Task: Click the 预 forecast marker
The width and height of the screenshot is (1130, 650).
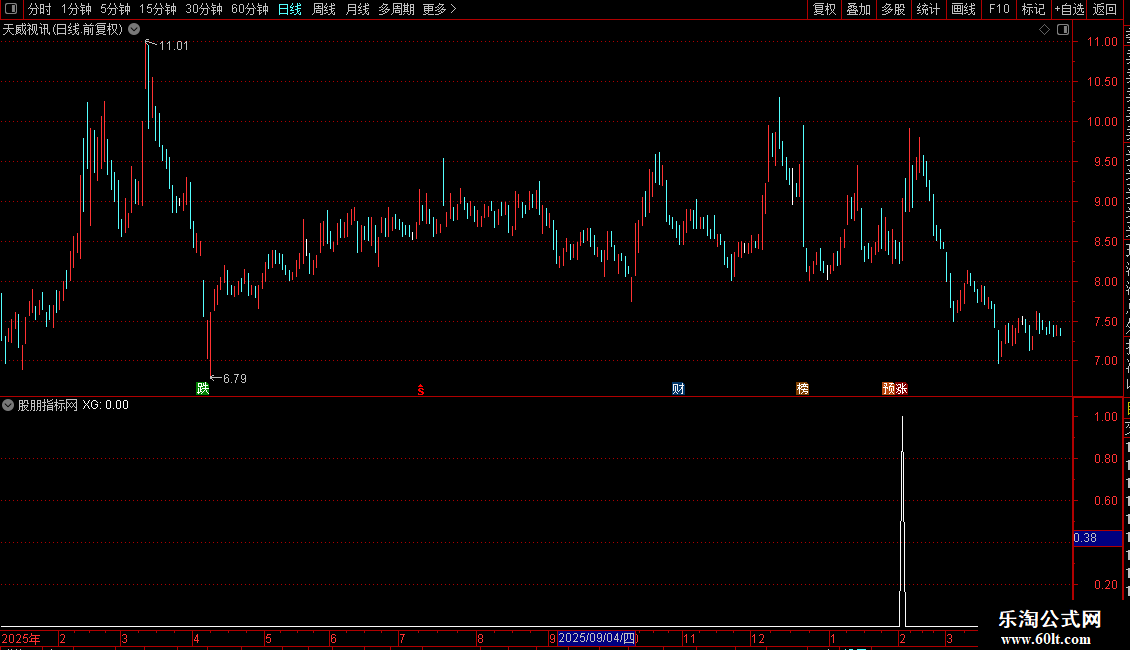Action: tap(888, 388)
